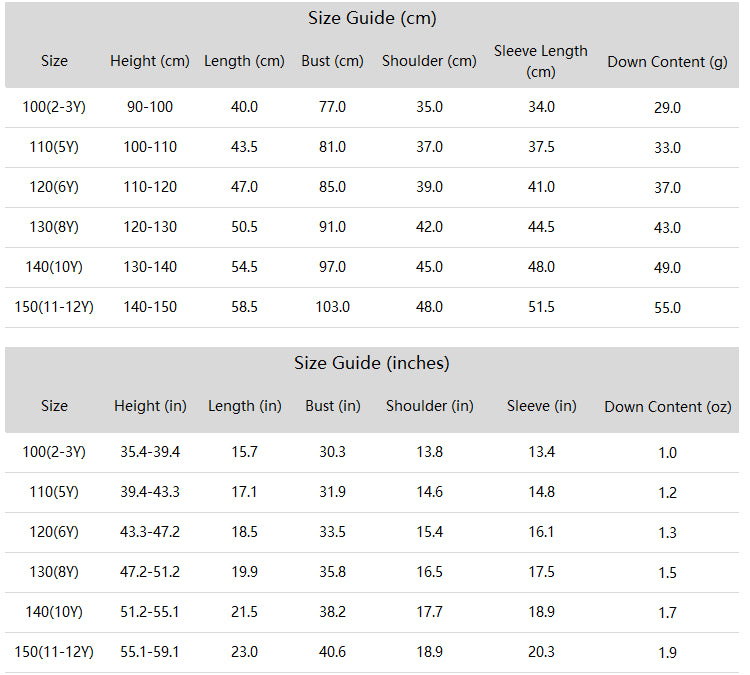Screen dimensions: 750x675
Task: Click the Size Guide (cm) title
Action: coord(372,18)
